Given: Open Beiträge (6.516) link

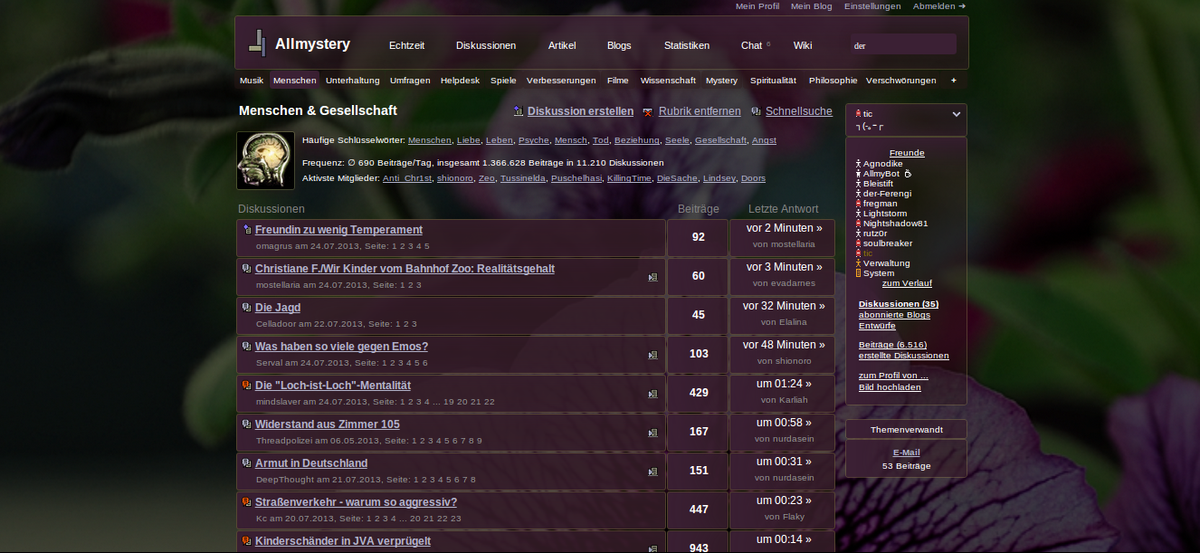Looking at the screenshot, I should (893, 344).
